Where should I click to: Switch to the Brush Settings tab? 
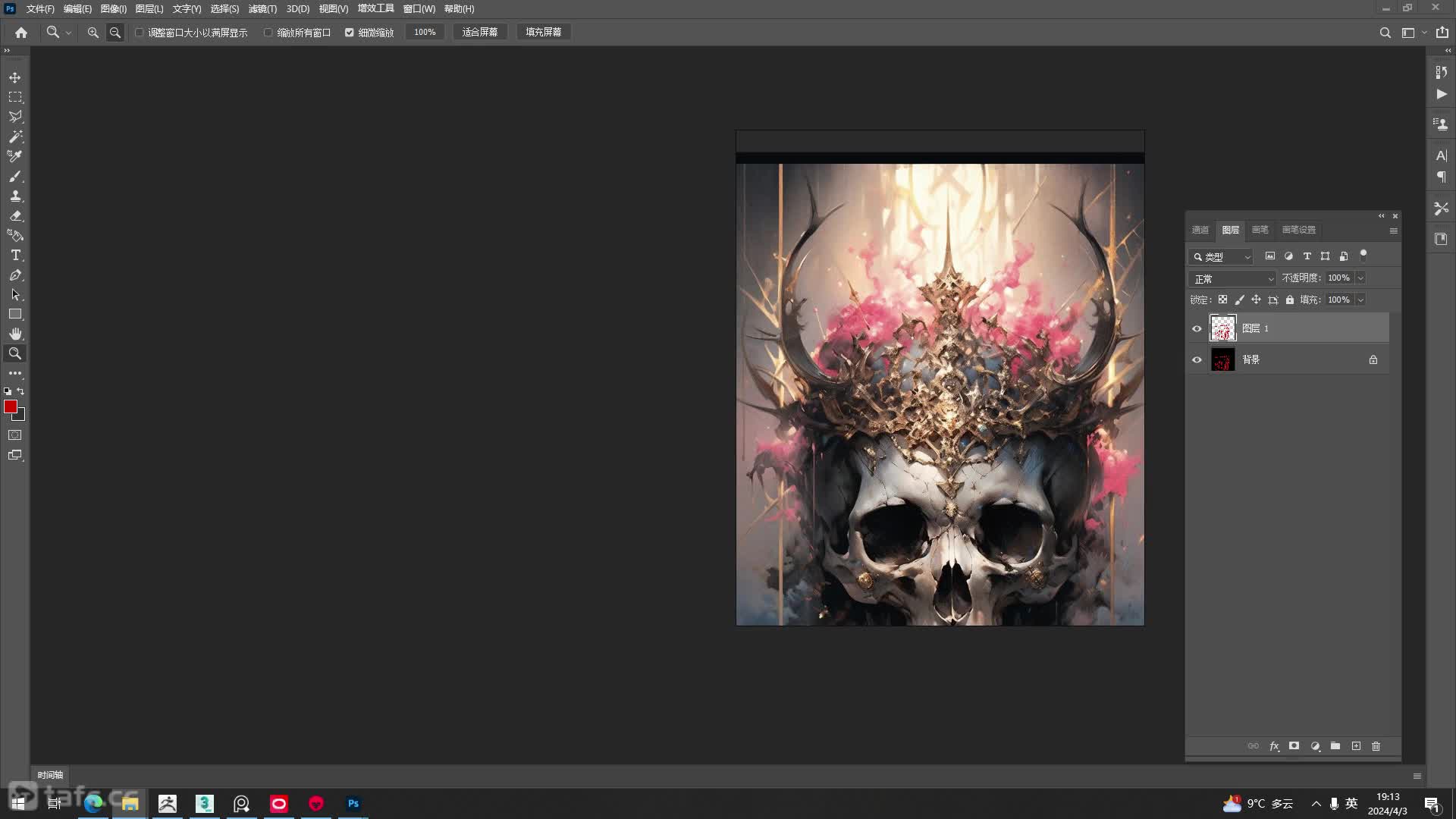1298,230
